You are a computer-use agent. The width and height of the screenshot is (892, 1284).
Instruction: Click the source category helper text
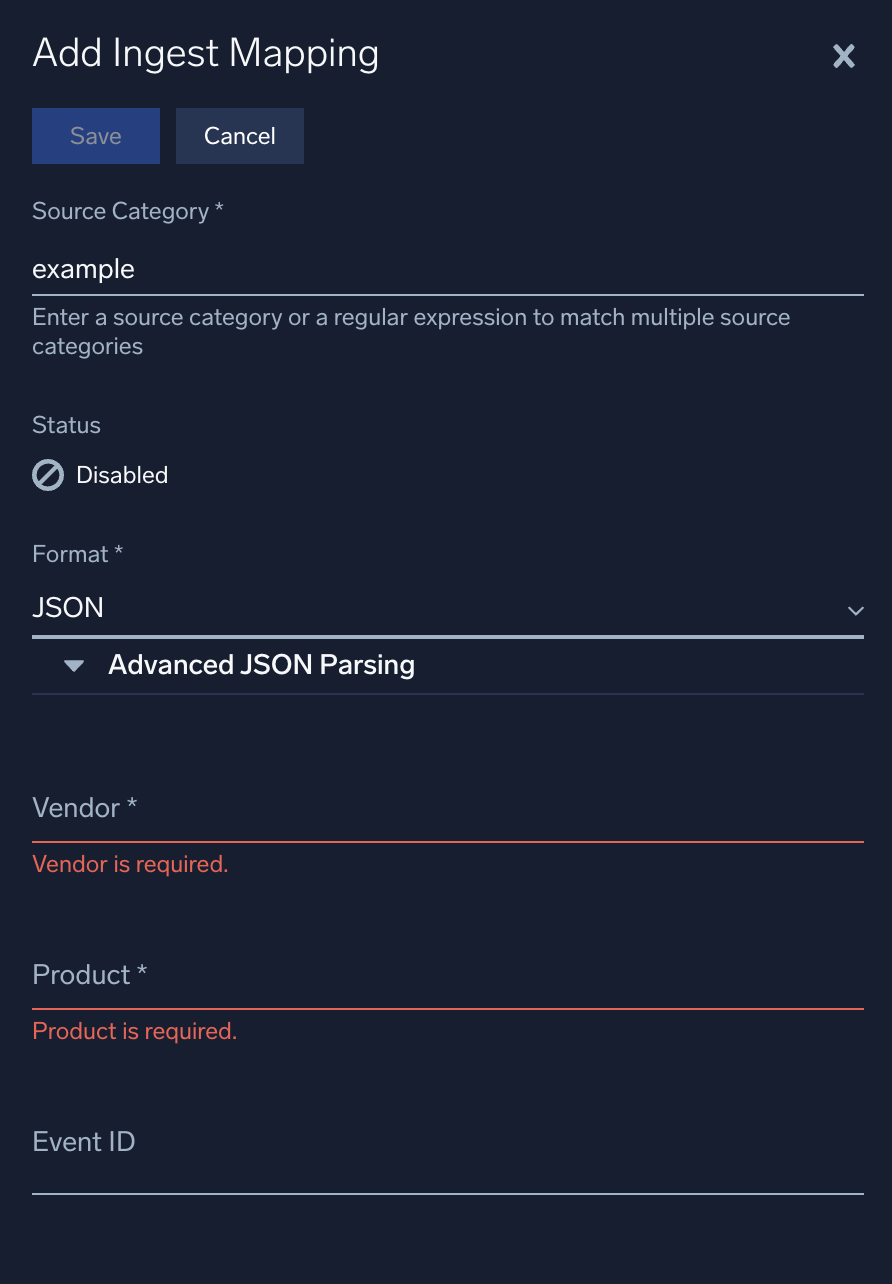click(x=410, y=331)
